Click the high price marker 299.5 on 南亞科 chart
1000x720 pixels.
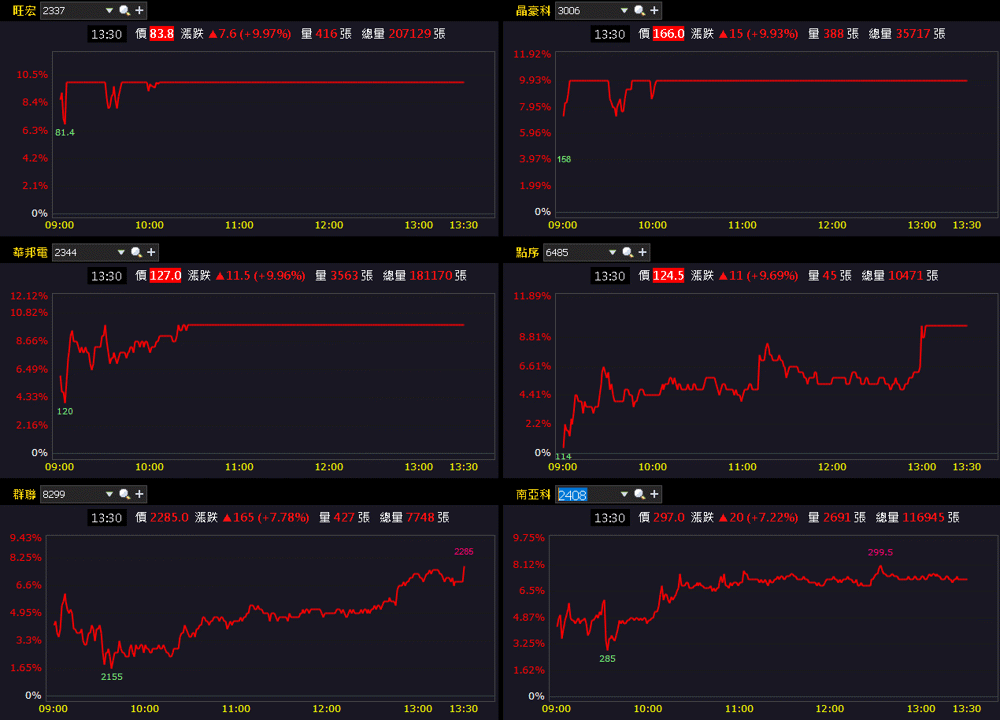tap(880, 552)
